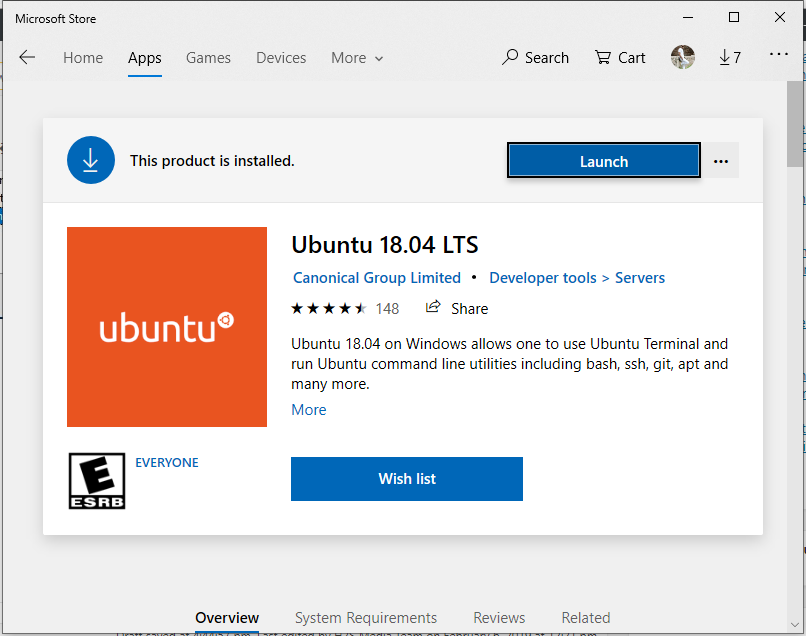The height and width of the screenshot is (636, 806).
Task: Maximize the Microsoft Store window
Action: click(x=734, y=17)
